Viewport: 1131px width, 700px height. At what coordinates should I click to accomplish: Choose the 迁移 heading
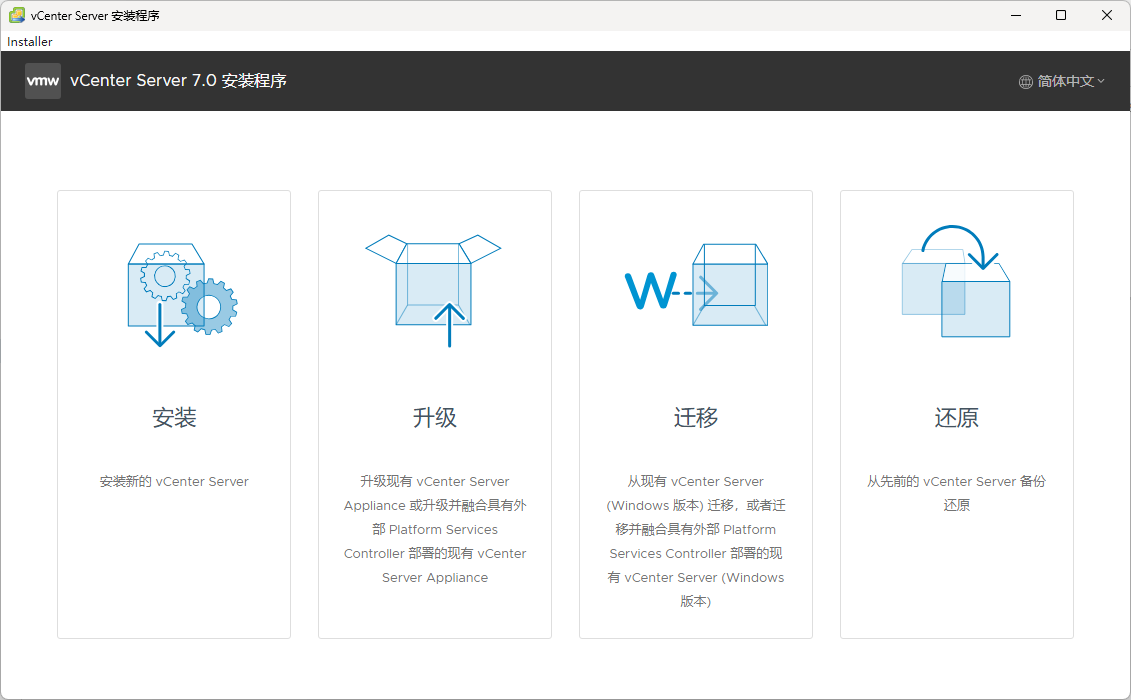coord(696,418)
